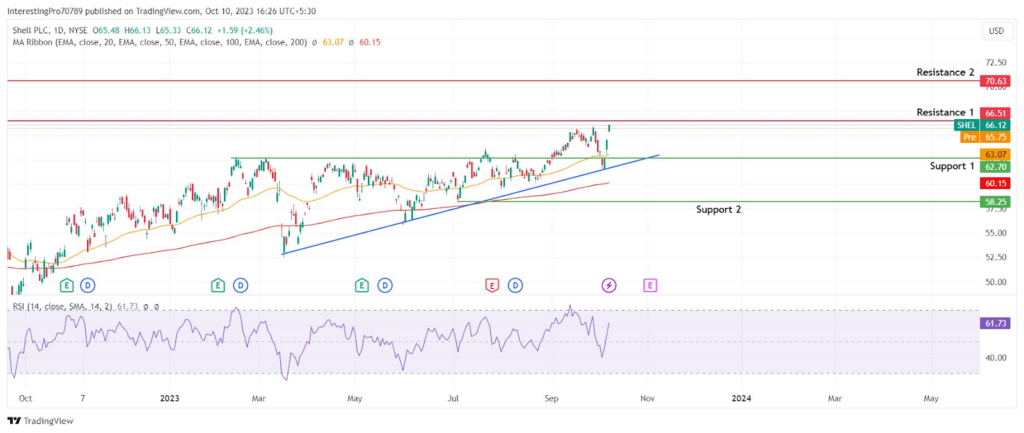Select the blue ascending trendline

coord(470,204)
